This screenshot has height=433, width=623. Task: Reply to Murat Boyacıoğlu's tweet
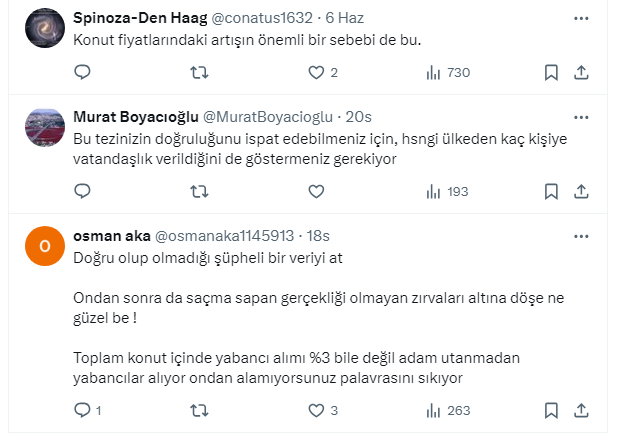click(83, 191)
